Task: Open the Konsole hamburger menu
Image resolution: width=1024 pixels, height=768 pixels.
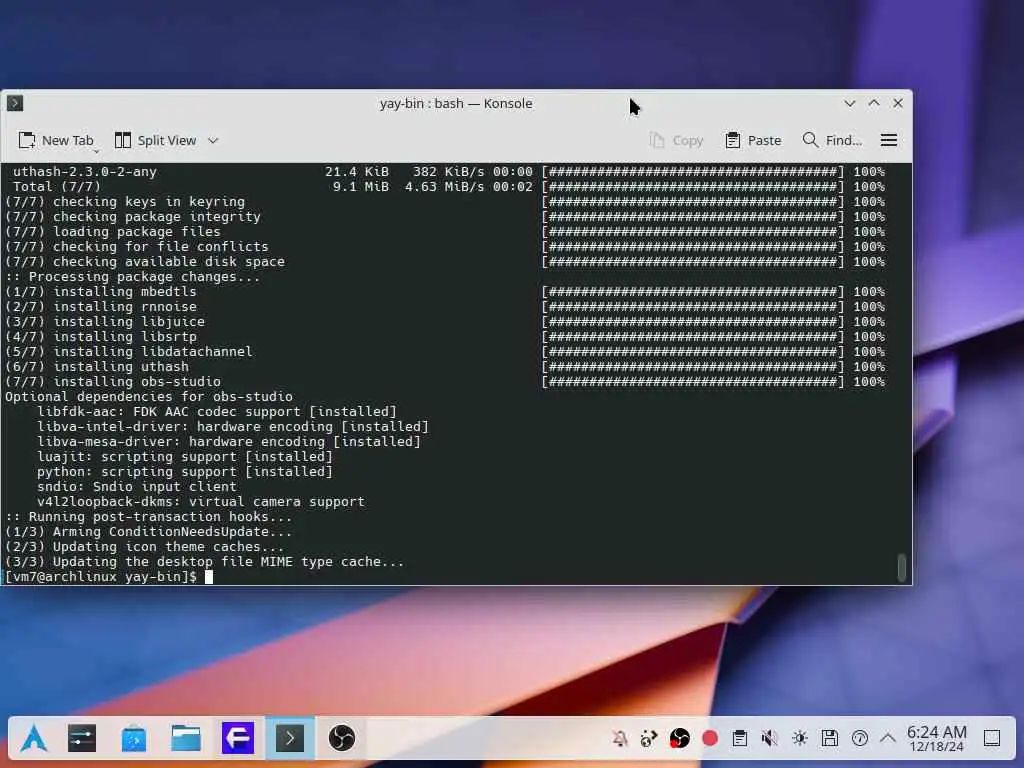Action: click(889, 140)
